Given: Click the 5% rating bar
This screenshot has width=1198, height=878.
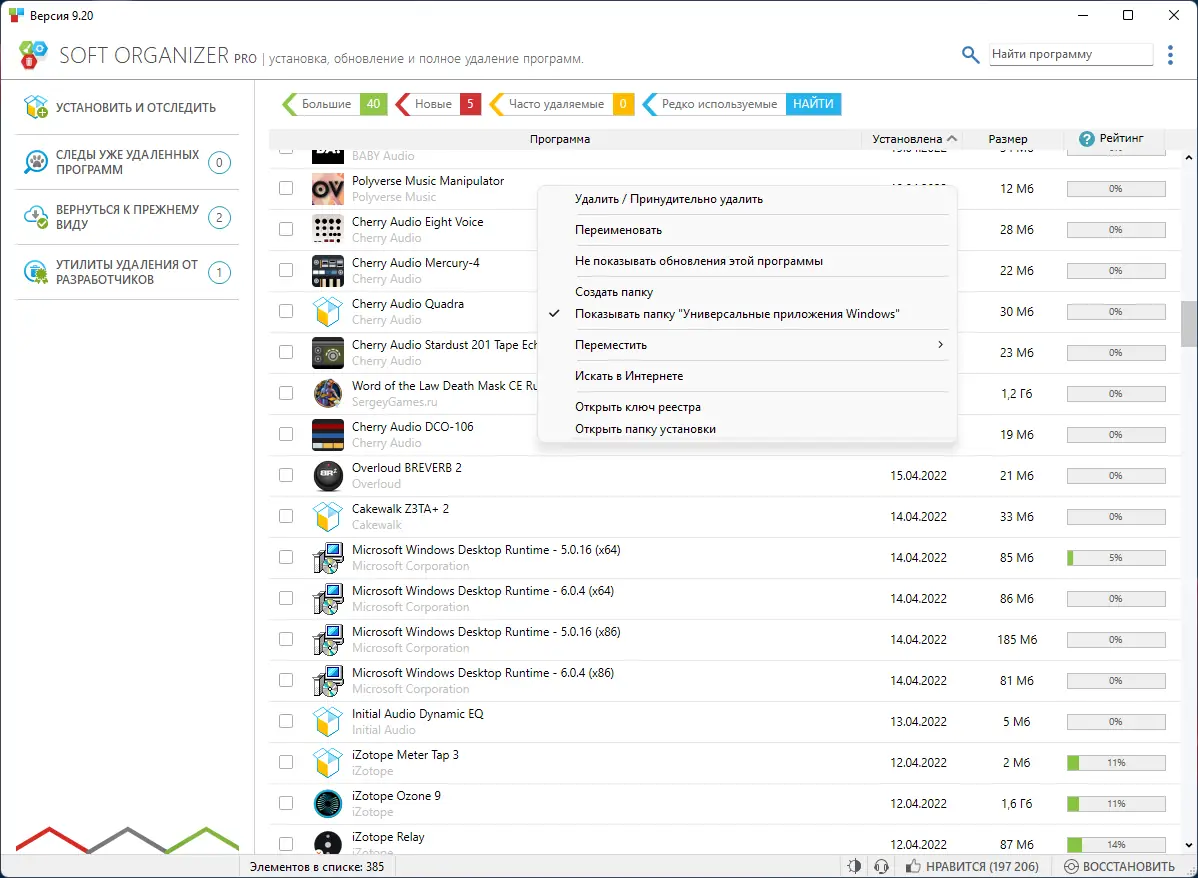Looking at the screenshot, I should (1116, 558).
